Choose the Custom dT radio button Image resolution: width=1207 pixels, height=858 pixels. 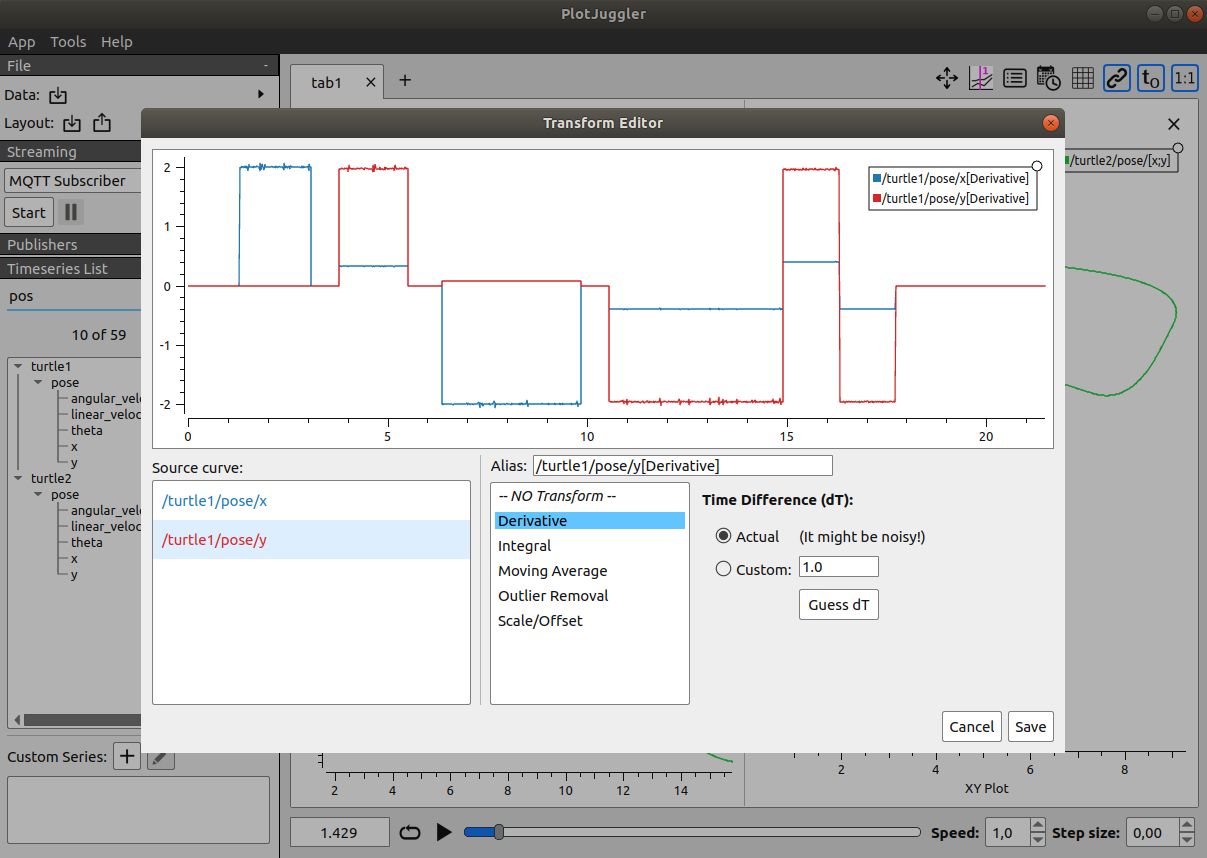pyautogui.click(x=723, y=568)
